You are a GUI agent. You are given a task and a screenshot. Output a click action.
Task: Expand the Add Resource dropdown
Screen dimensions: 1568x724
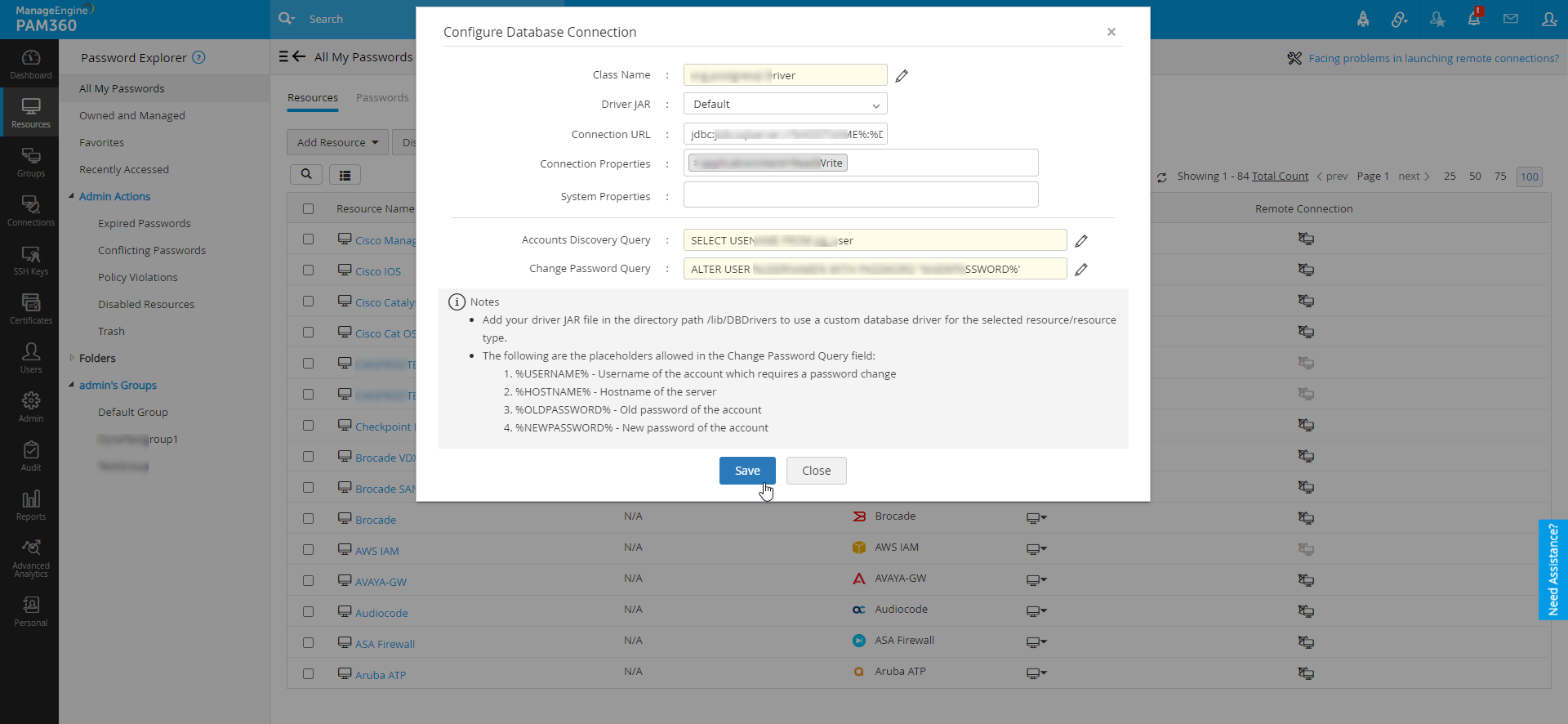point(337,142)
